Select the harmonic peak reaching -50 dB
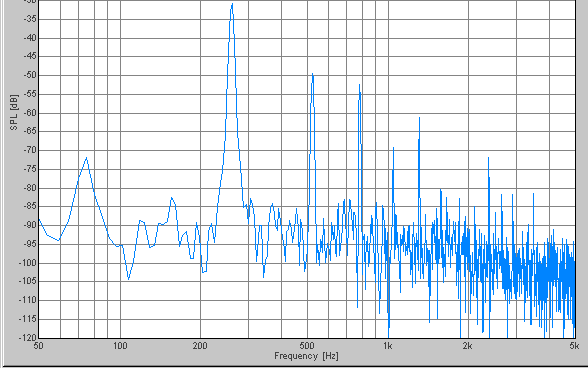The image size is (588, 368). coord(312,75)
